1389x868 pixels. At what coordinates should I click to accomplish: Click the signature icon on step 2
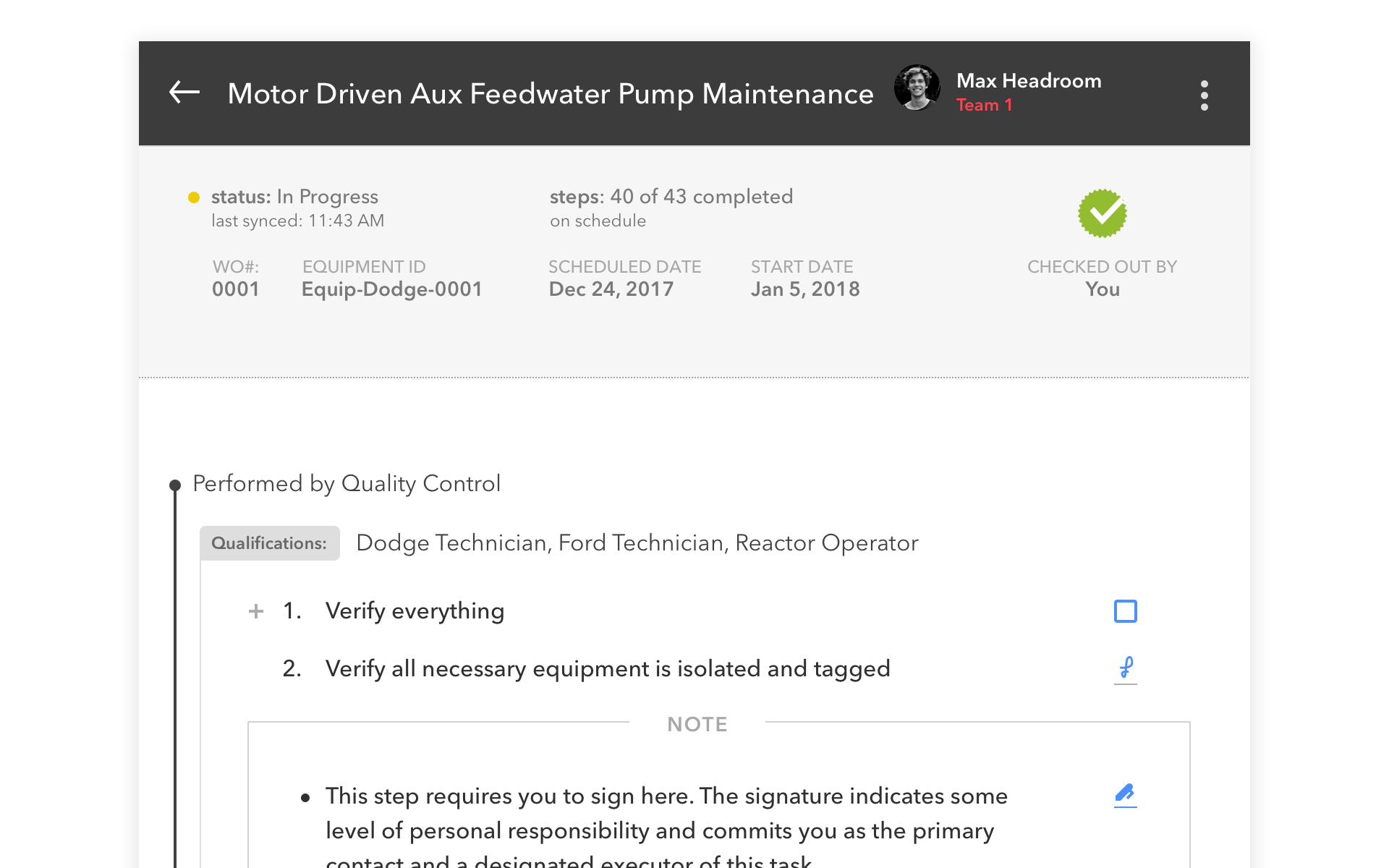click(x=1125, y=668)
